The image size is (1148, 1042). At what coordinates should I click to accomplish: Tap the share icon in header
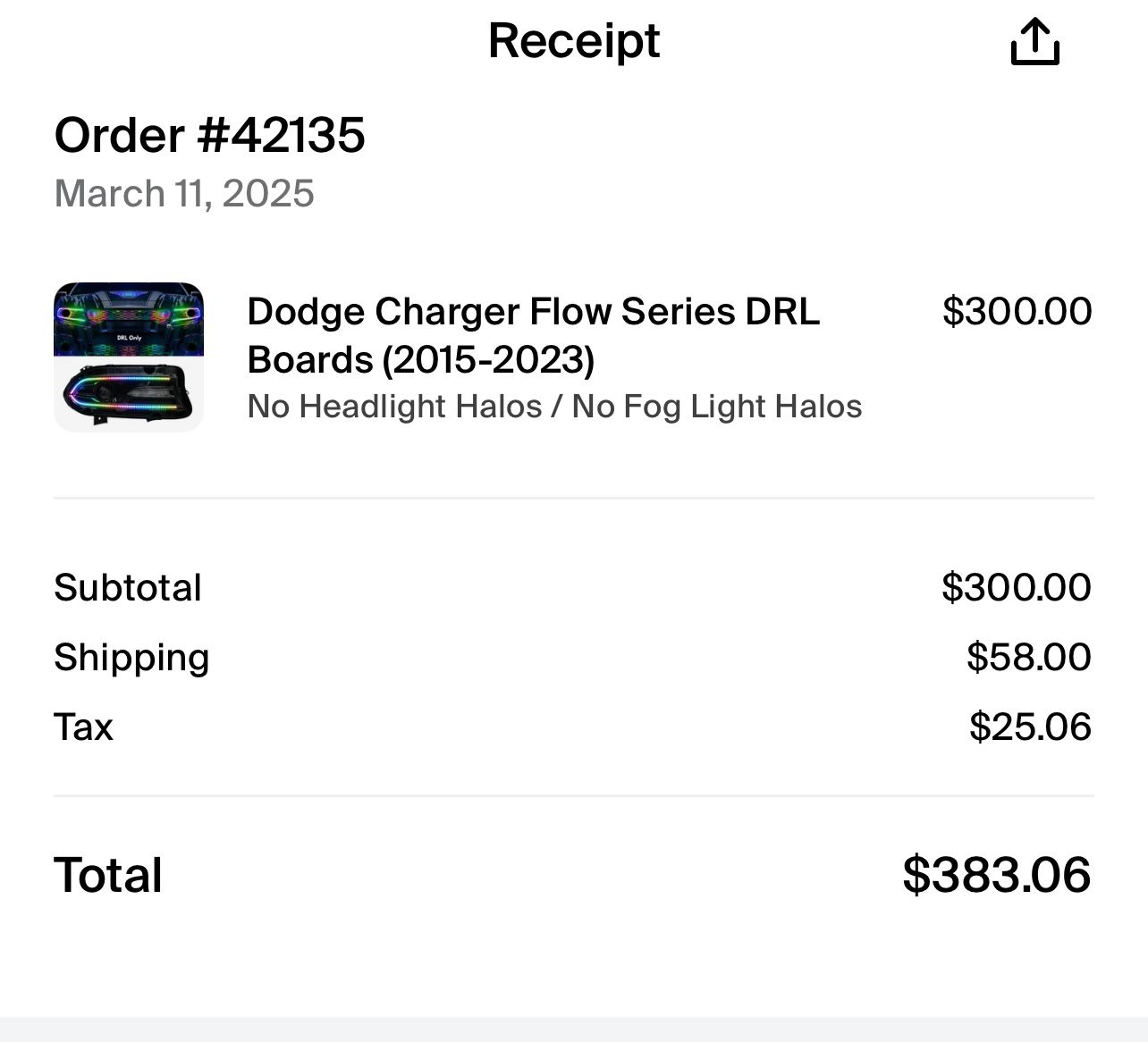point(1034,42)
